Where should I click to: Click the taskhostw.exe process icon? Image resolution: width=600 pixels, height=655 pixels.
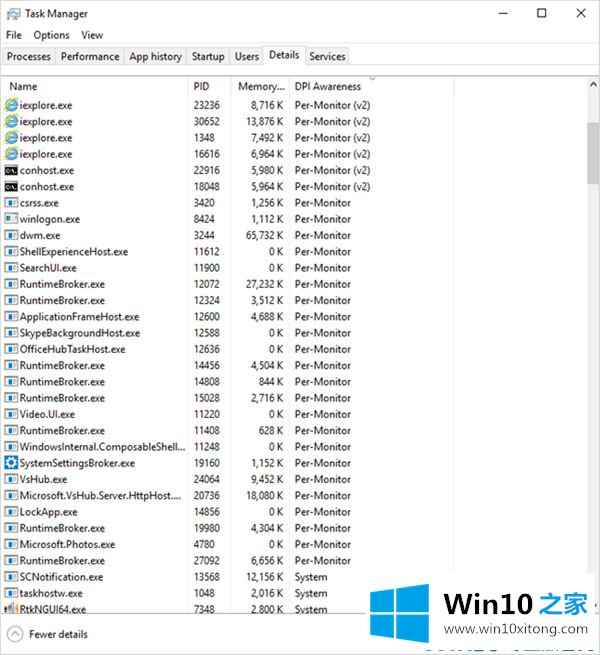tap(11, 593)
